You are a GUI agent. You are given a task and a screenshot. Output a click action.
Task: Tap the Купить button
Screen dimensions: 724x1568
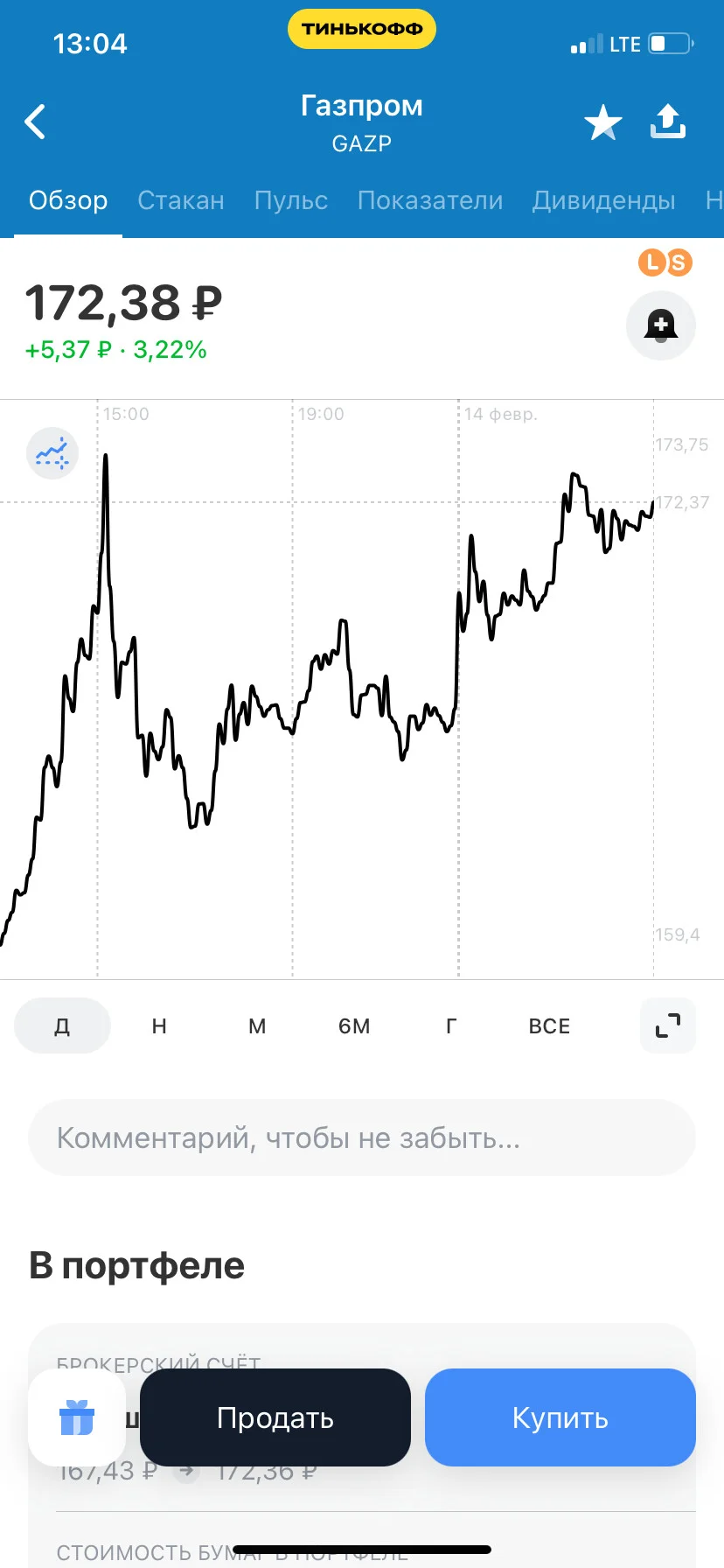coord(560,1417)
